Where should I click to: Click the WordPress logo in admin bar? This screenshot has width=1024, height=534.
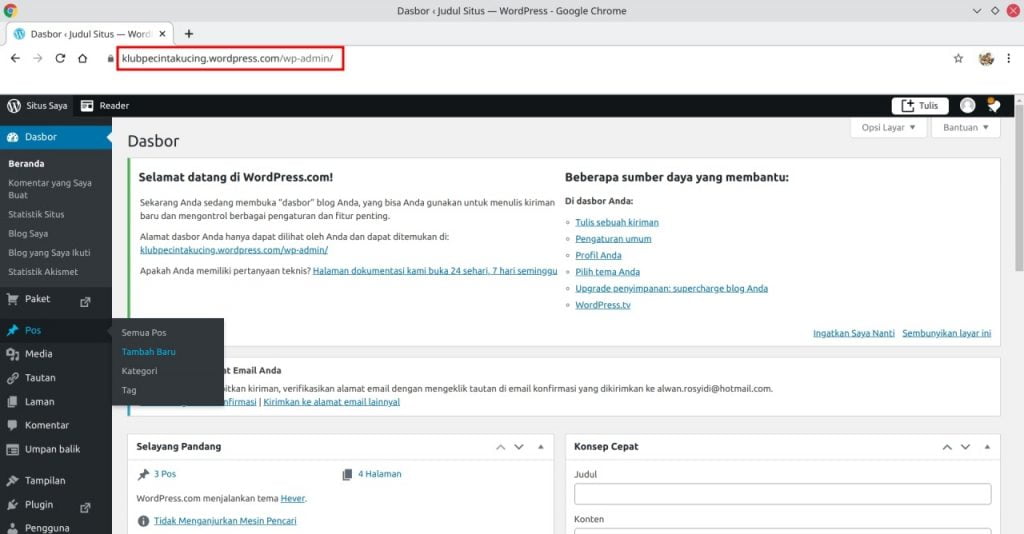14,106
